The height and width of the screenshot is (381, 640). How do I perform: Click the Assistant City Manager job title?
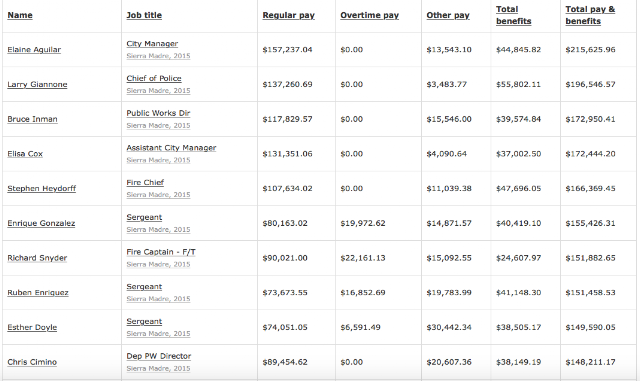(171, 148)
